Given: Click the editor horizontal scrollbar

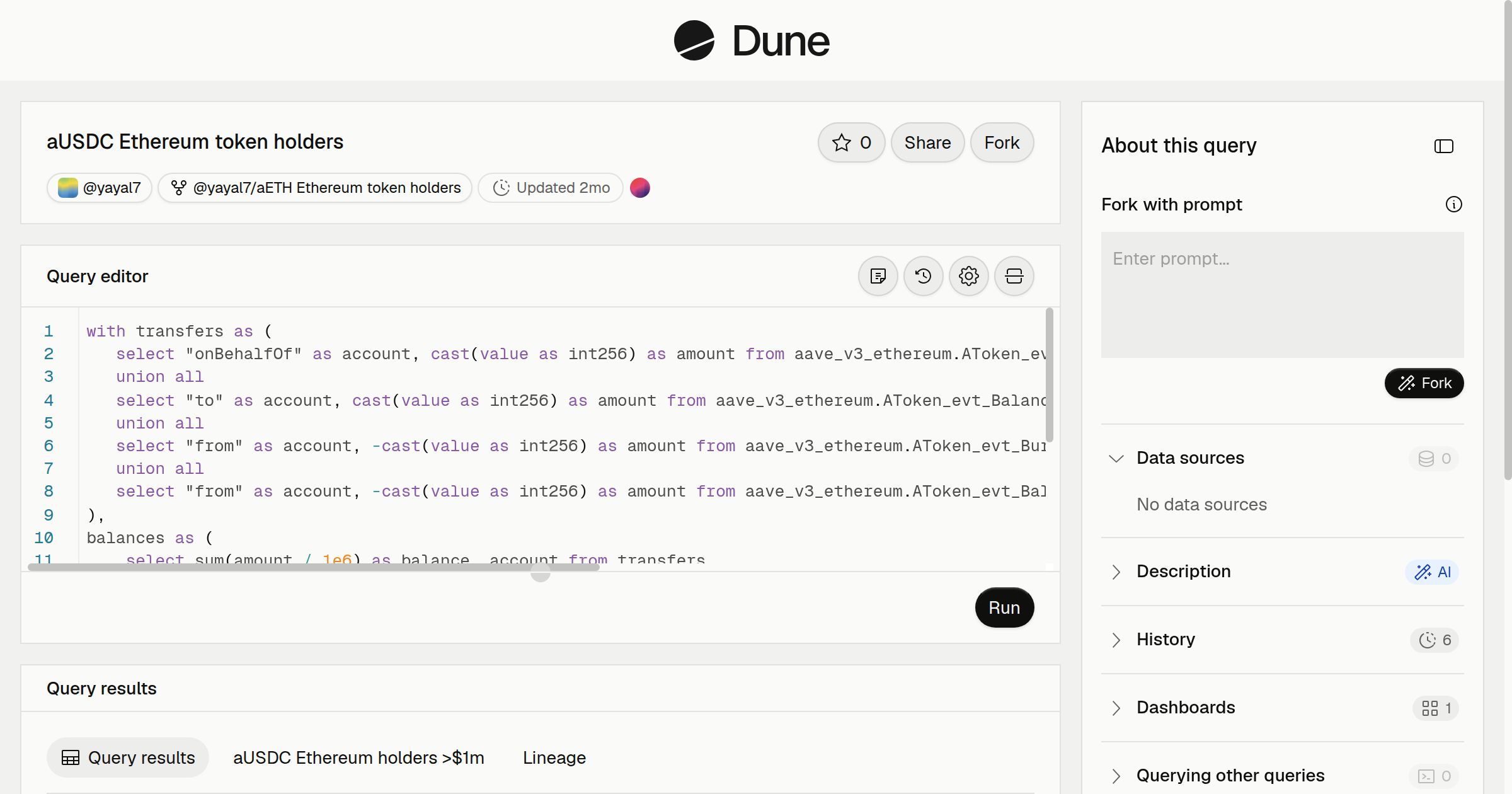Looking at the screenshot, I should pos(314,567).
